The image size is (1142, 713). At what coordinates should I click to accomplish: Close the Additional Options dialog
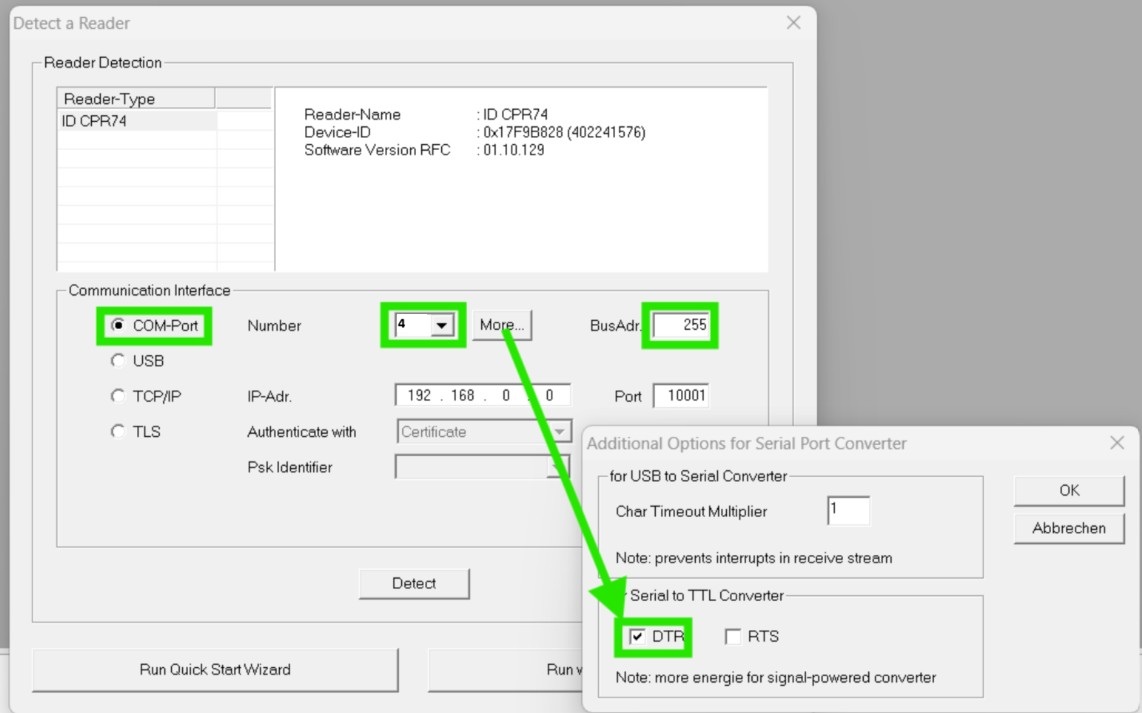click(x=1117, y=443)
